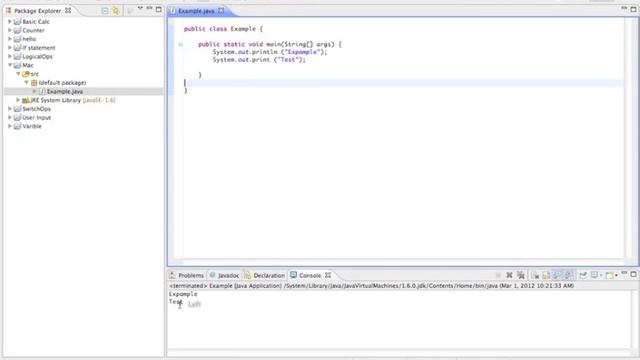Maximize the Package Explorer panel

click(x=159, y=9)
